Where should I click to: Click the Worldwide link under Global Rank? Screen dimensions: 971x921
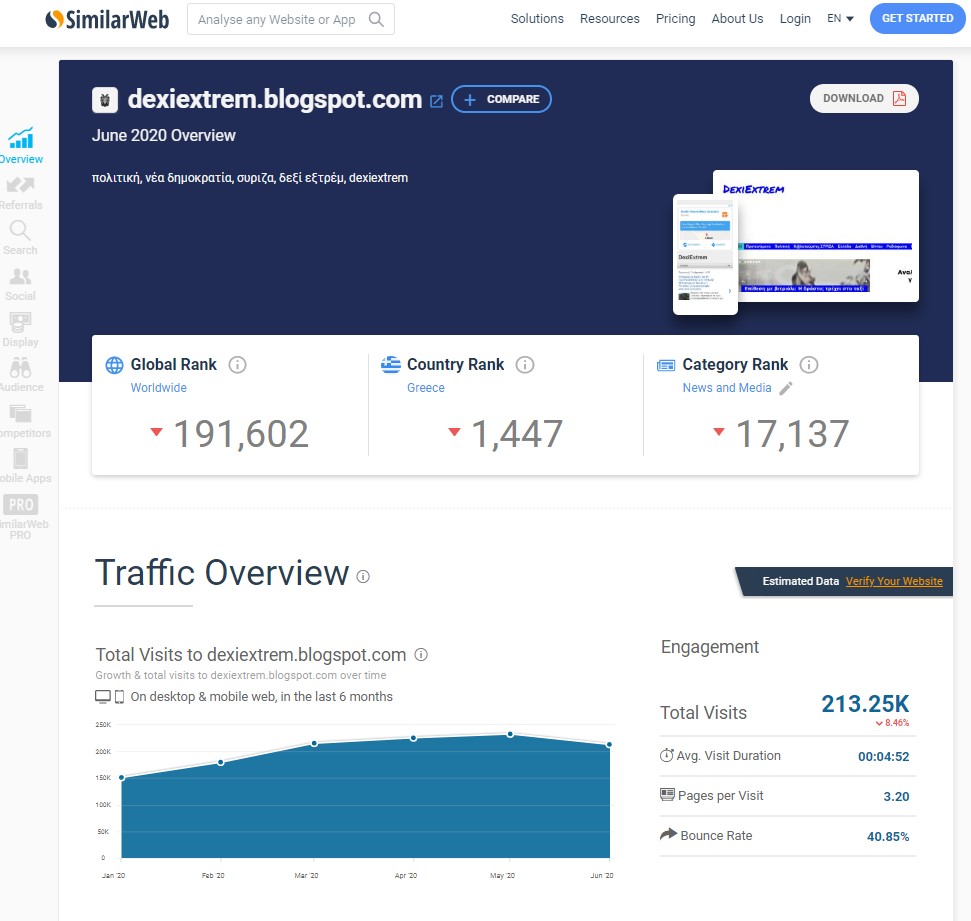(159, 388)
